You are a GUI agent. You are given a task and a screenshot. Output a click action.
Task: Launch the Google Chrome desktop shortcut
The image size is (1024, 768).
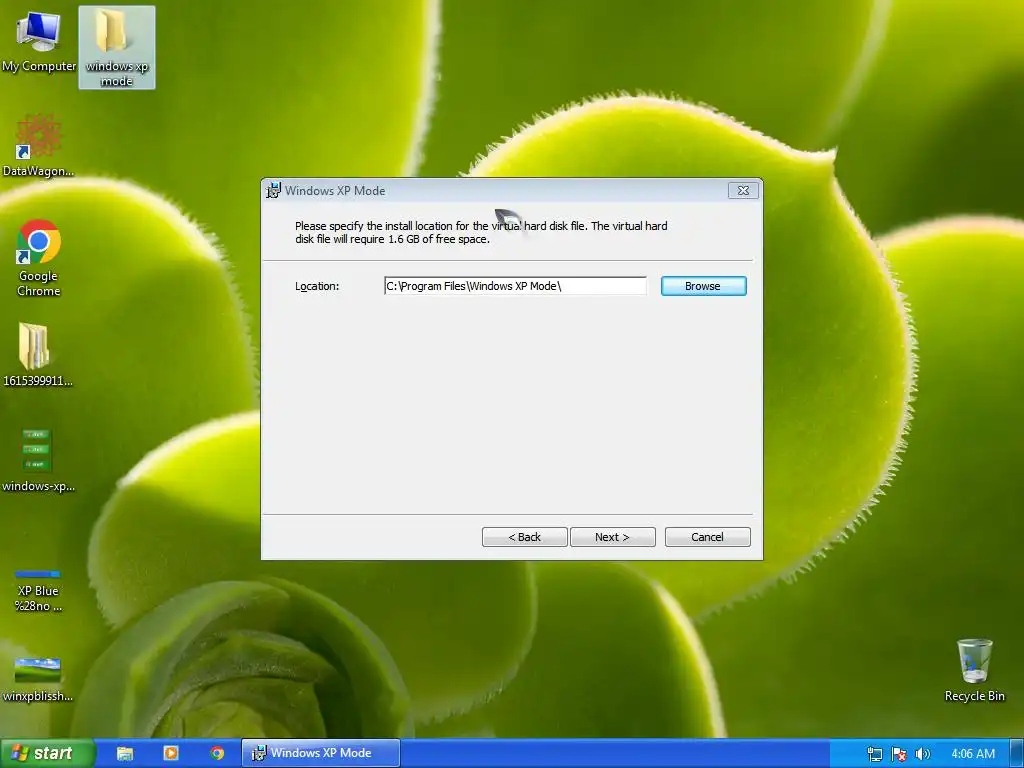tap(39, 257)
